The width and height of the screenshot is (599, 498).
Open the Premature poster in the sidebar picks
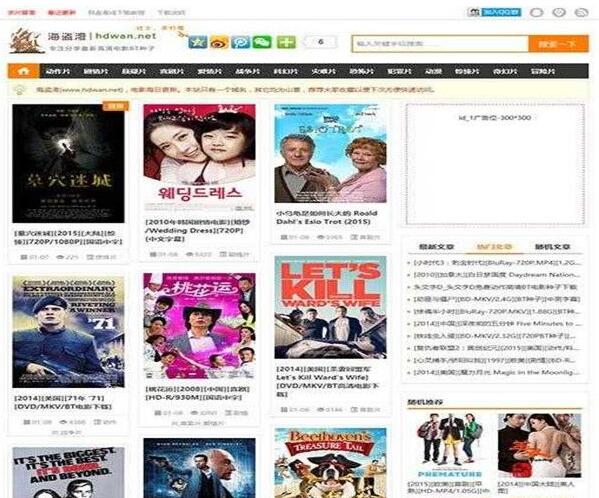click(450, 445)
